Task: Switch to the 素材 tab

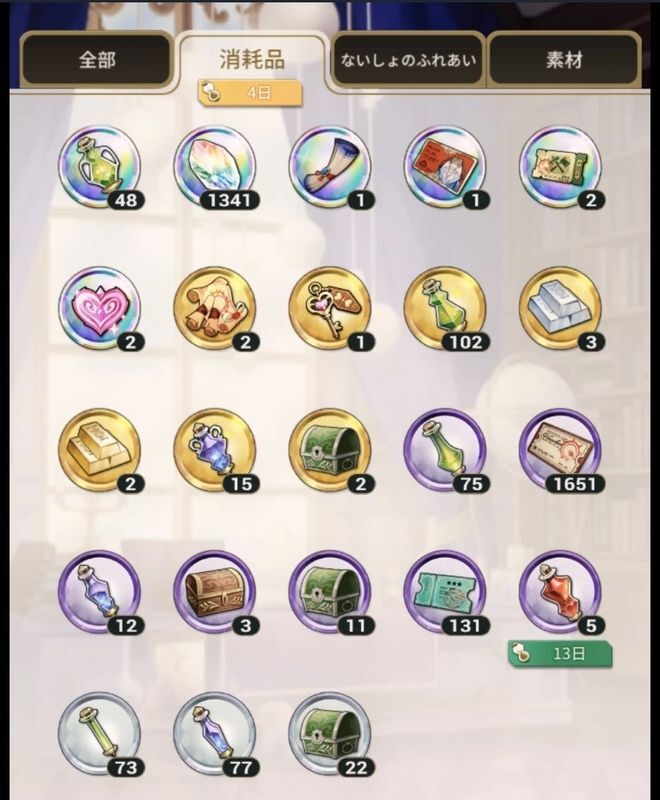Action: point(564,60)
